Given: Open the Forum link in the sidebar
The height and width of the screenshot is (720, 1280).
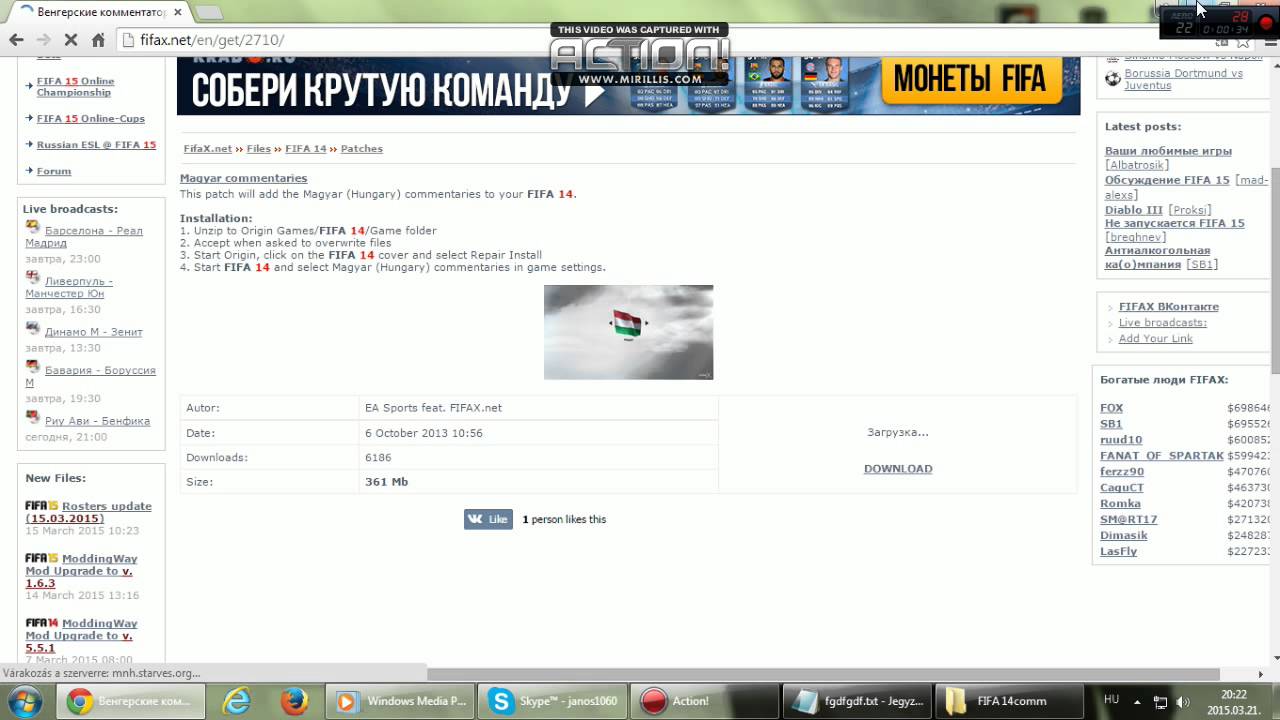Looking at the screenshot, I should 54,171.
